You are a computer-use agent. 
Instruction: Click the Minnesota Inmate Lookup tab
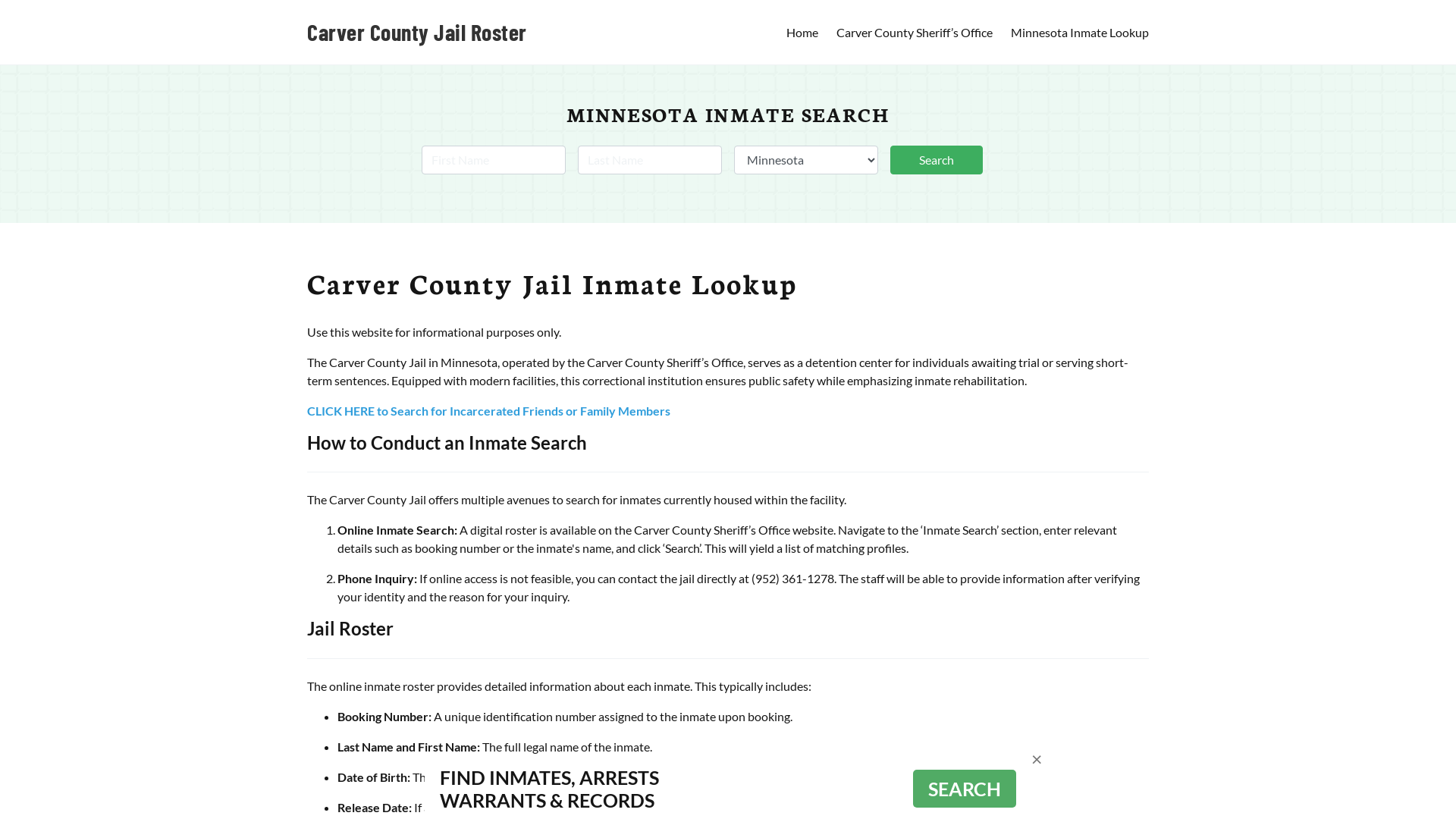coord(1079,32)
